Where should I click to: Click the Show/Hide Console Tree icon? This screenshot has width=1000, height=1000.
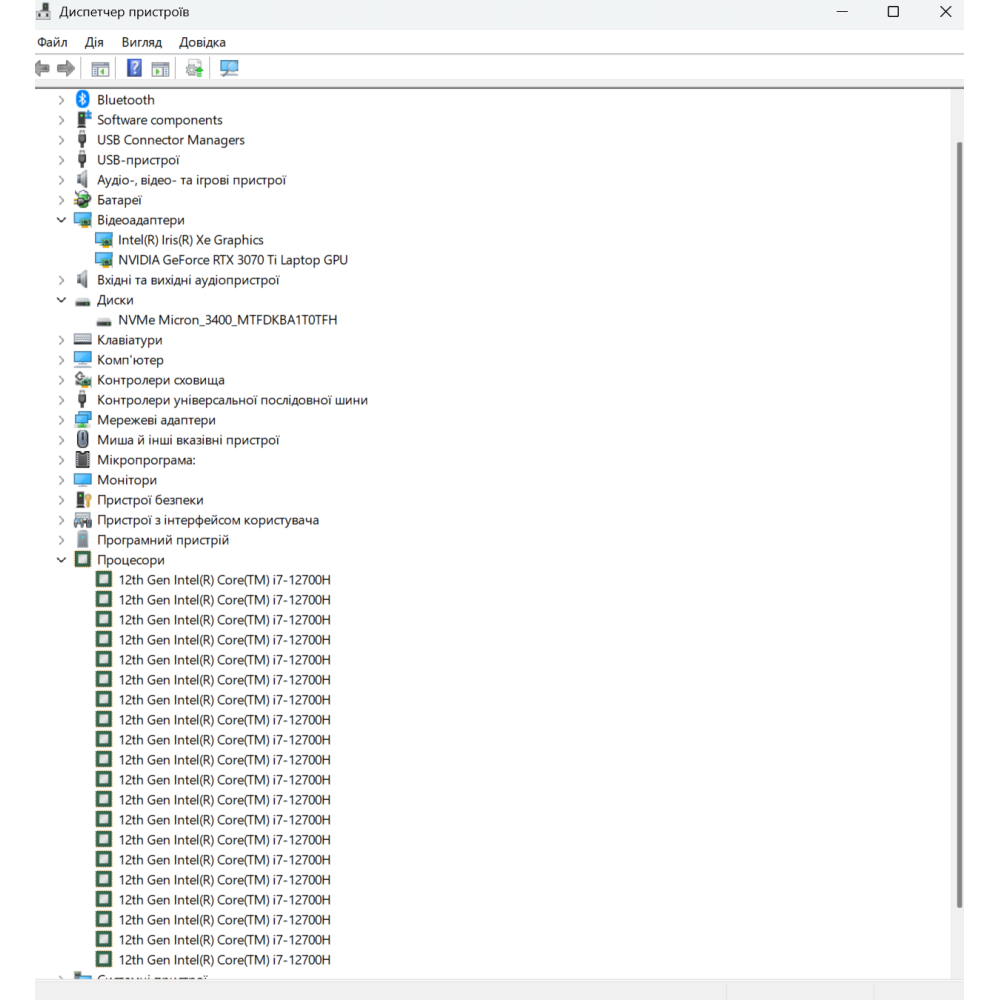click(x=100, y=68)
